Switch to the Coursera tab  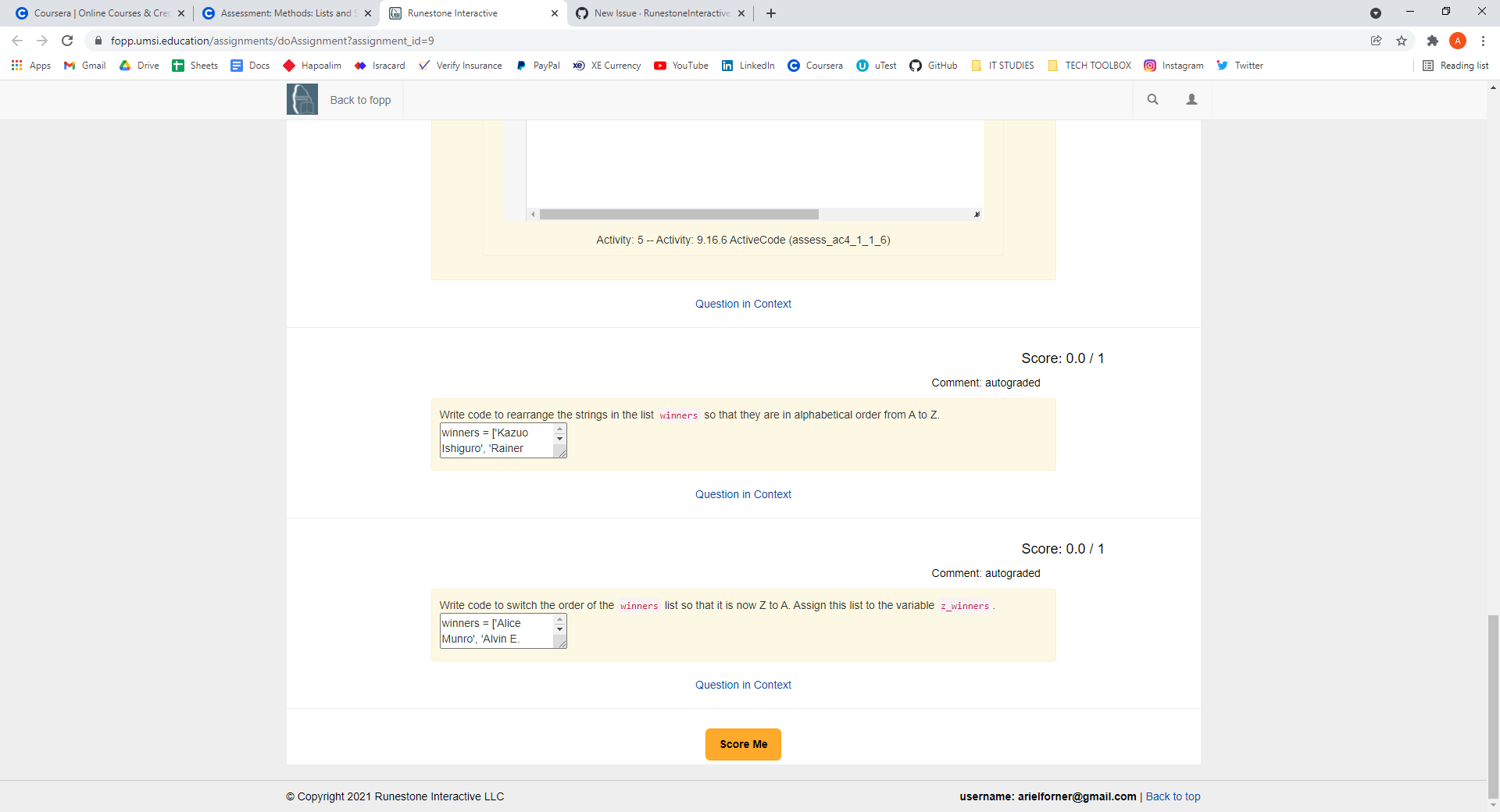pyautogui.click(x=94, y=13)
